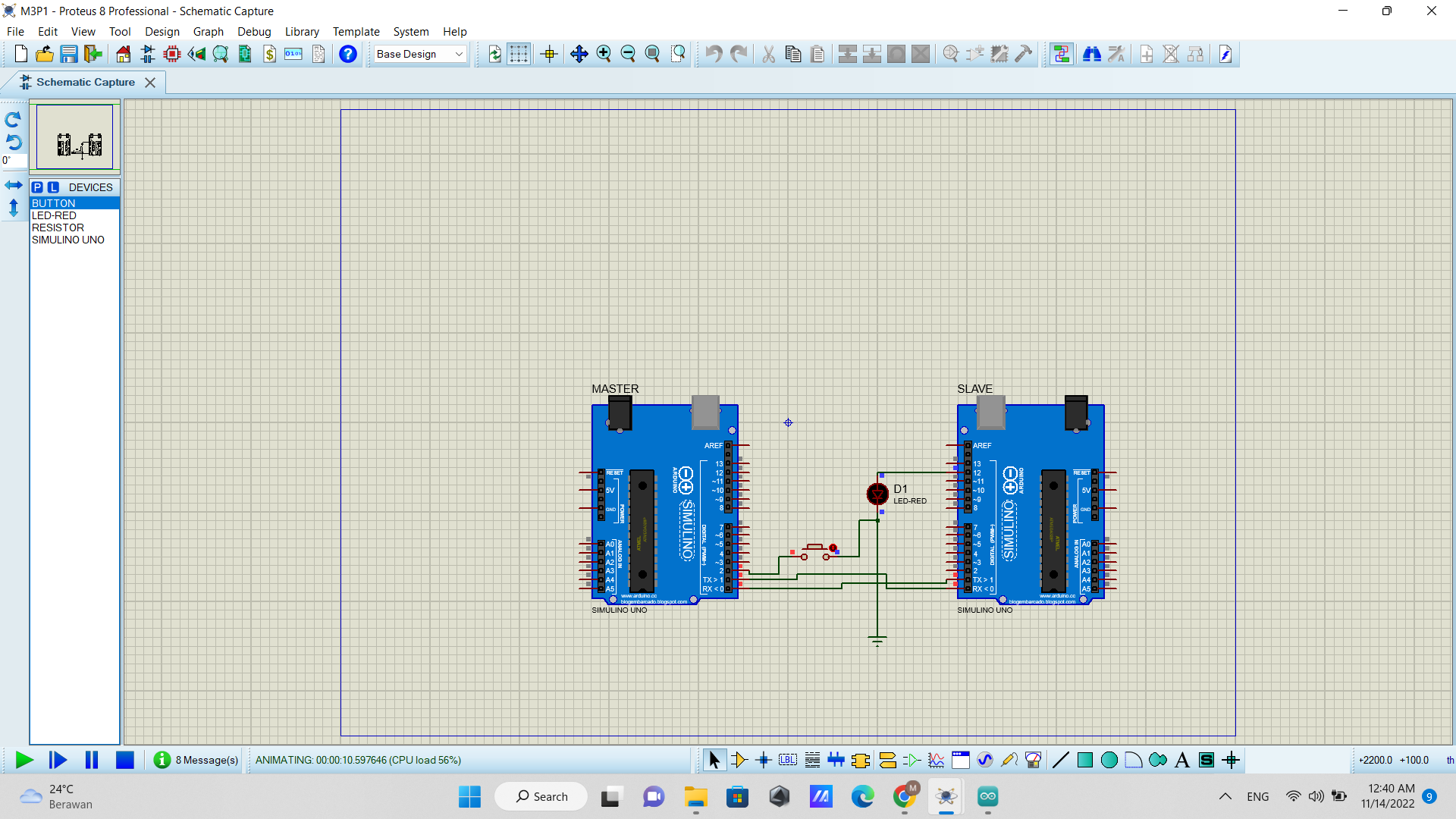Select LED-RED in the devices list
The width and height of the screenshot is (1456, 819).
click(74, 215)
